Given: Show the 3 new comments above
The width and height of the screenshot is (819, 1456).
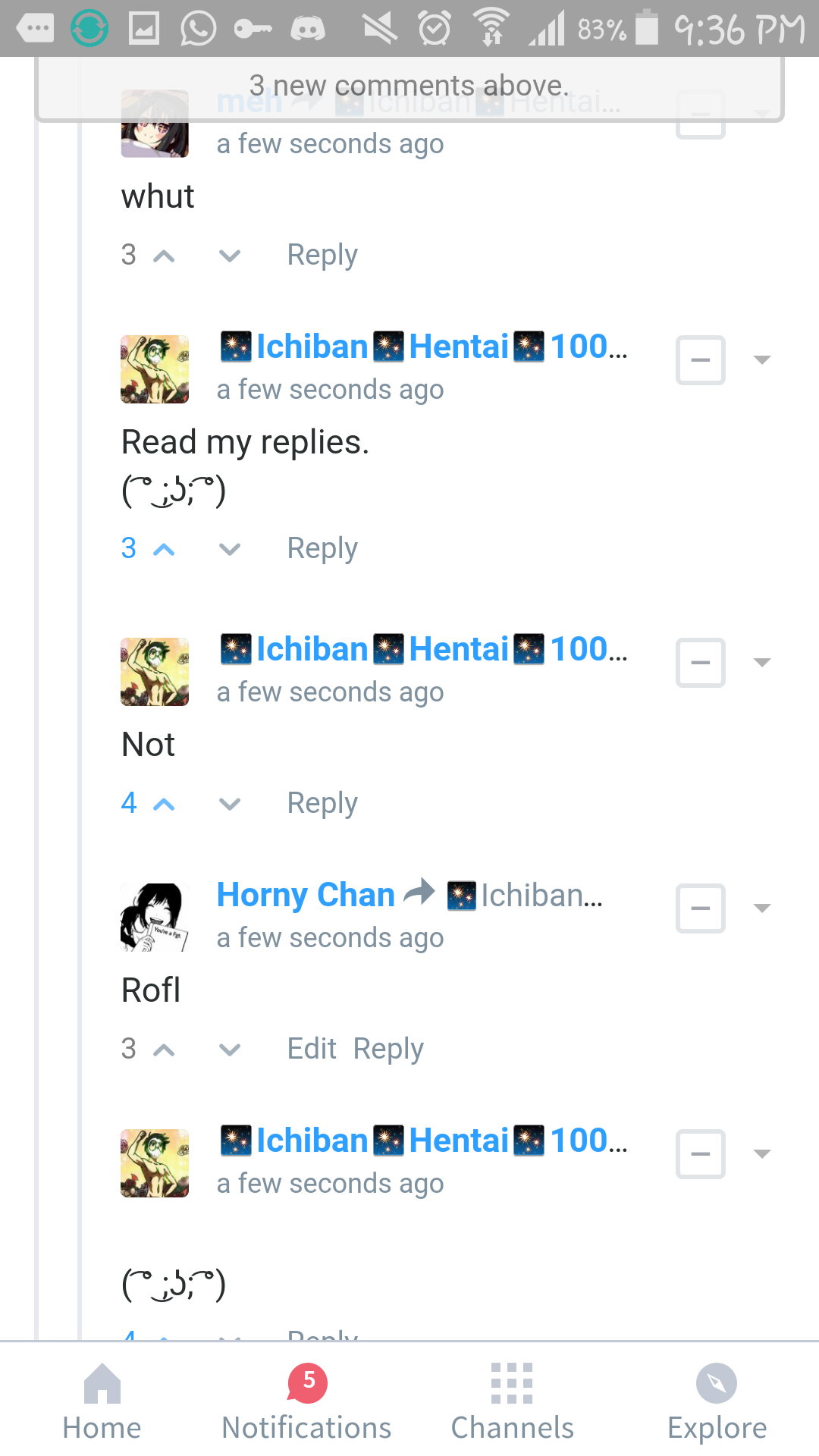Looking at the screenshot, I should [409, 88].
